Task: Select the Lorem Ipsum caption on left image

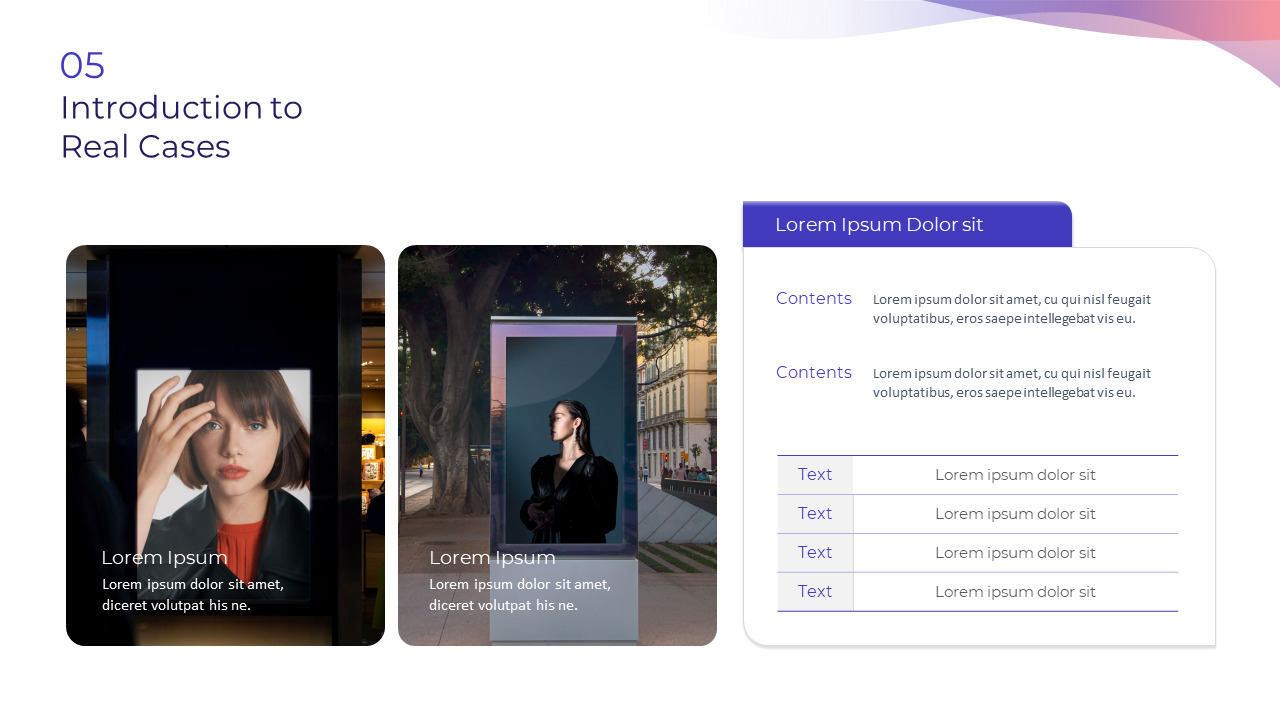Action: tap(163, 557)
